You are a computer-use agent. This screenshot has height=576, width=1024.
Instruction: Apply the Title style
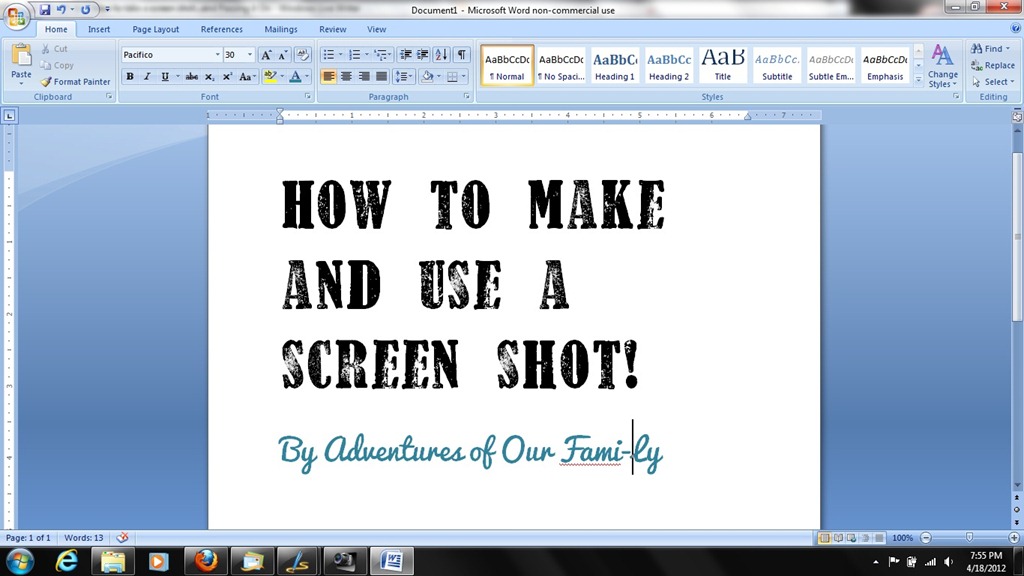[723, 65]
